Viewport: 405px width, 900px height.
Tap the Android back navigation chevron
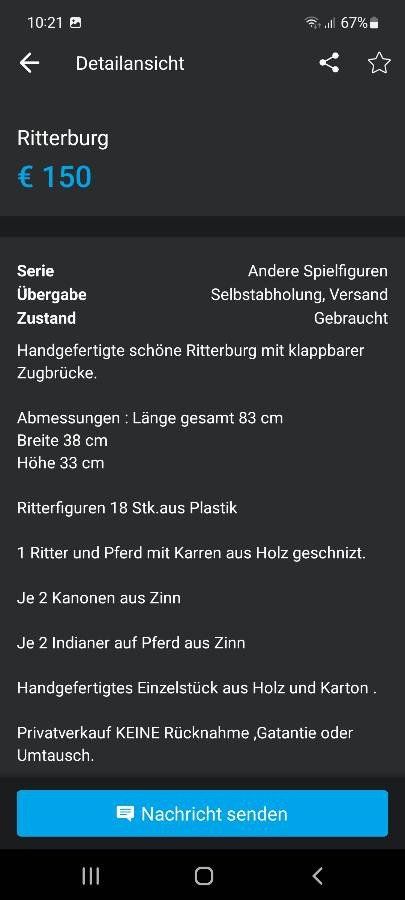(317, 876)
